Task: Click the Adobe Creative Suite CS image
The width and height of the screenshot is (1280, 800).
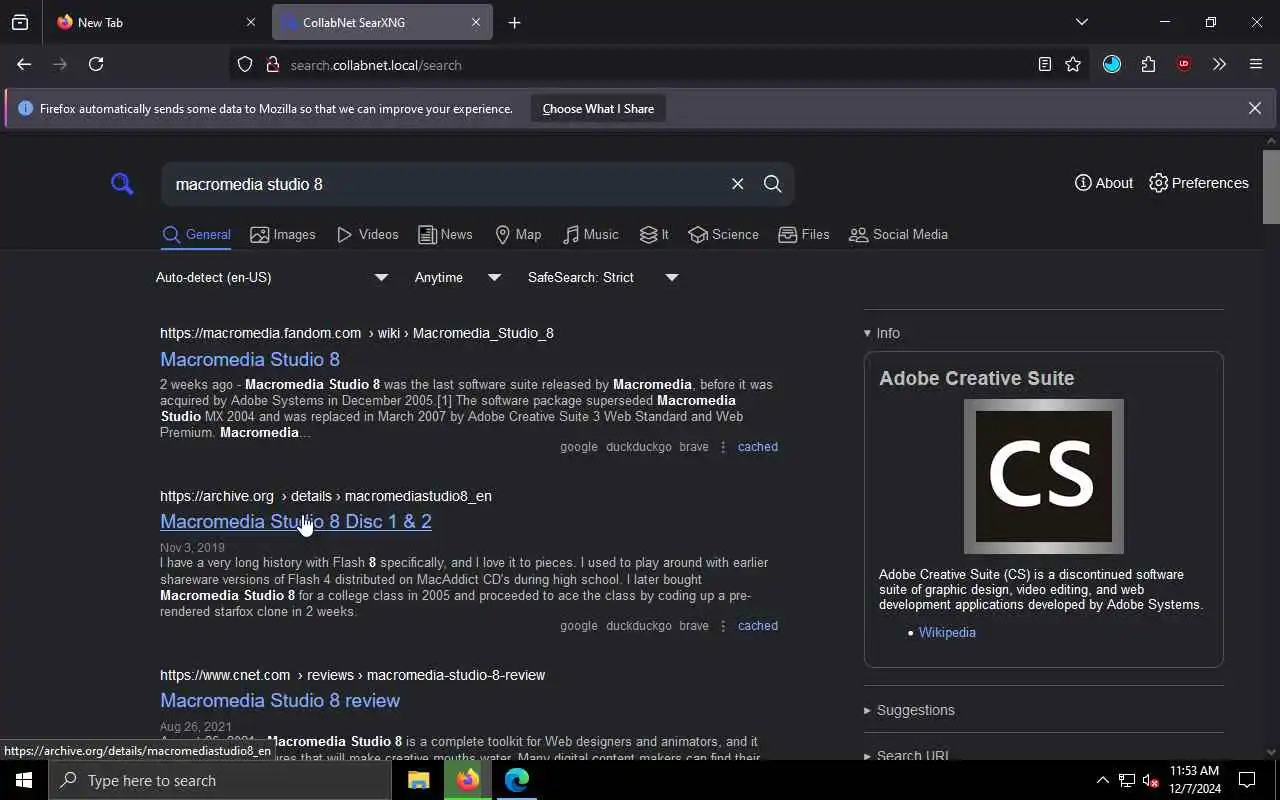Action: (1043, 476)
